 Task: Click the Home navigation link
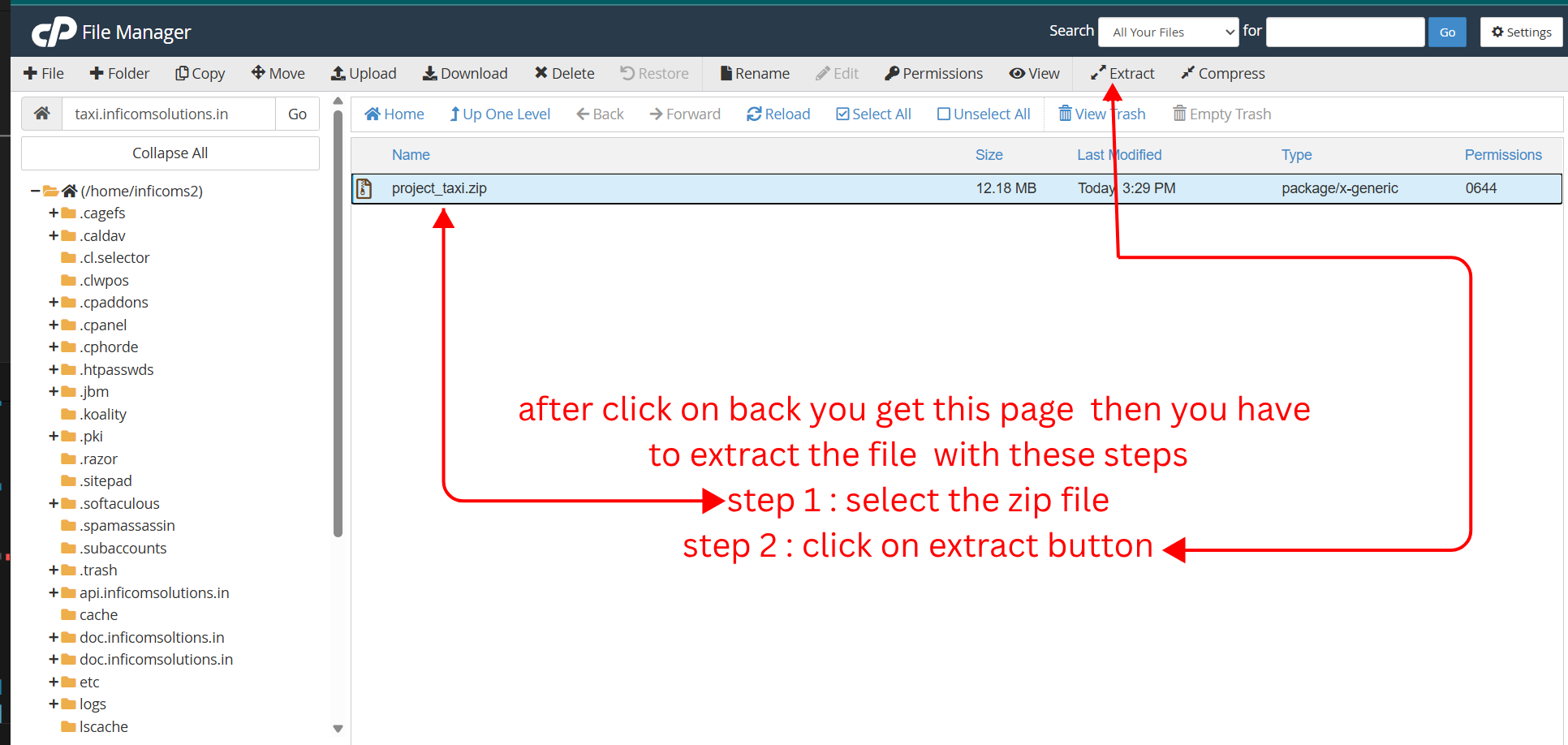coord(394,114)
